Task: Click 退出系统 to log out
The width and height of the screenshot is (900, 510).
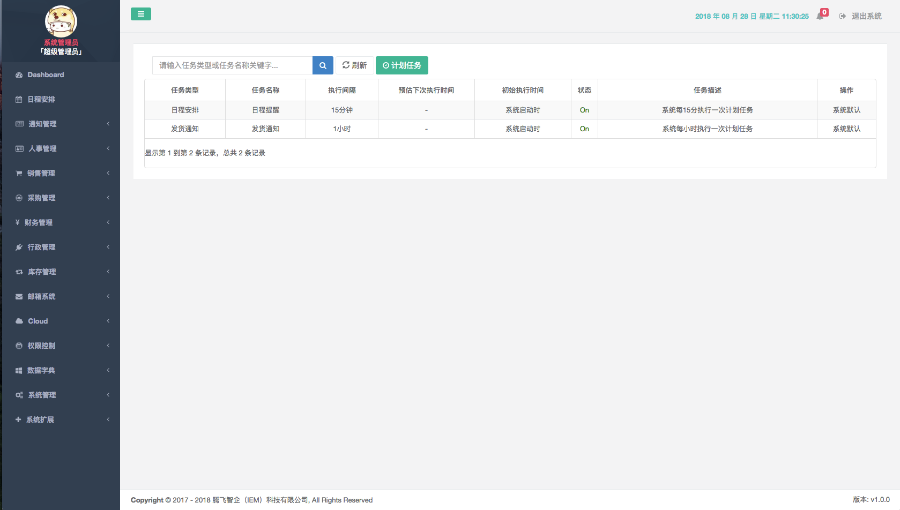Action: coord(860,16)
